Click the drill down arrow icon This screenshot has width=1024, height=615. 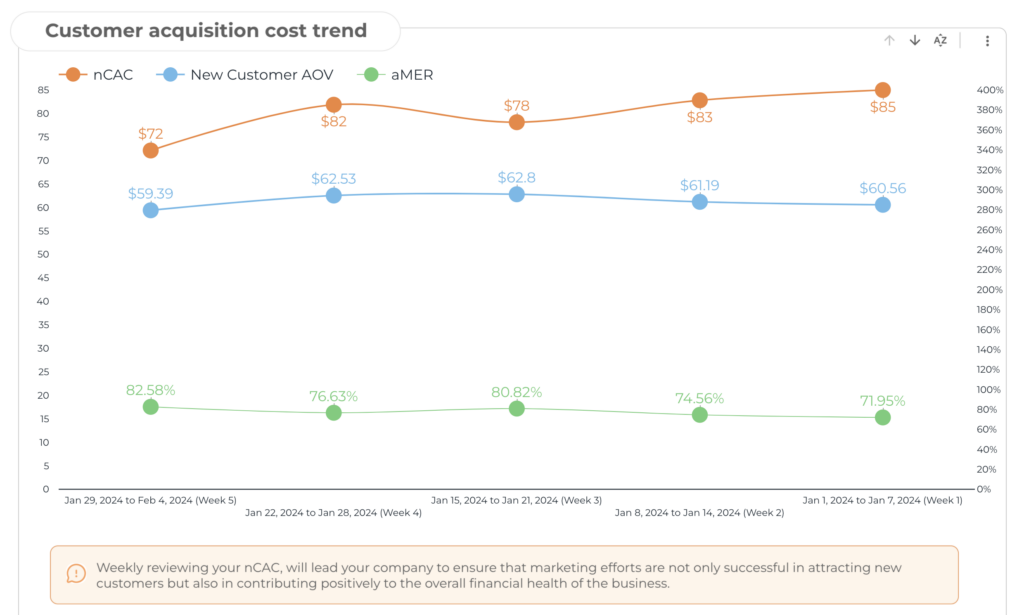[914, 41]
